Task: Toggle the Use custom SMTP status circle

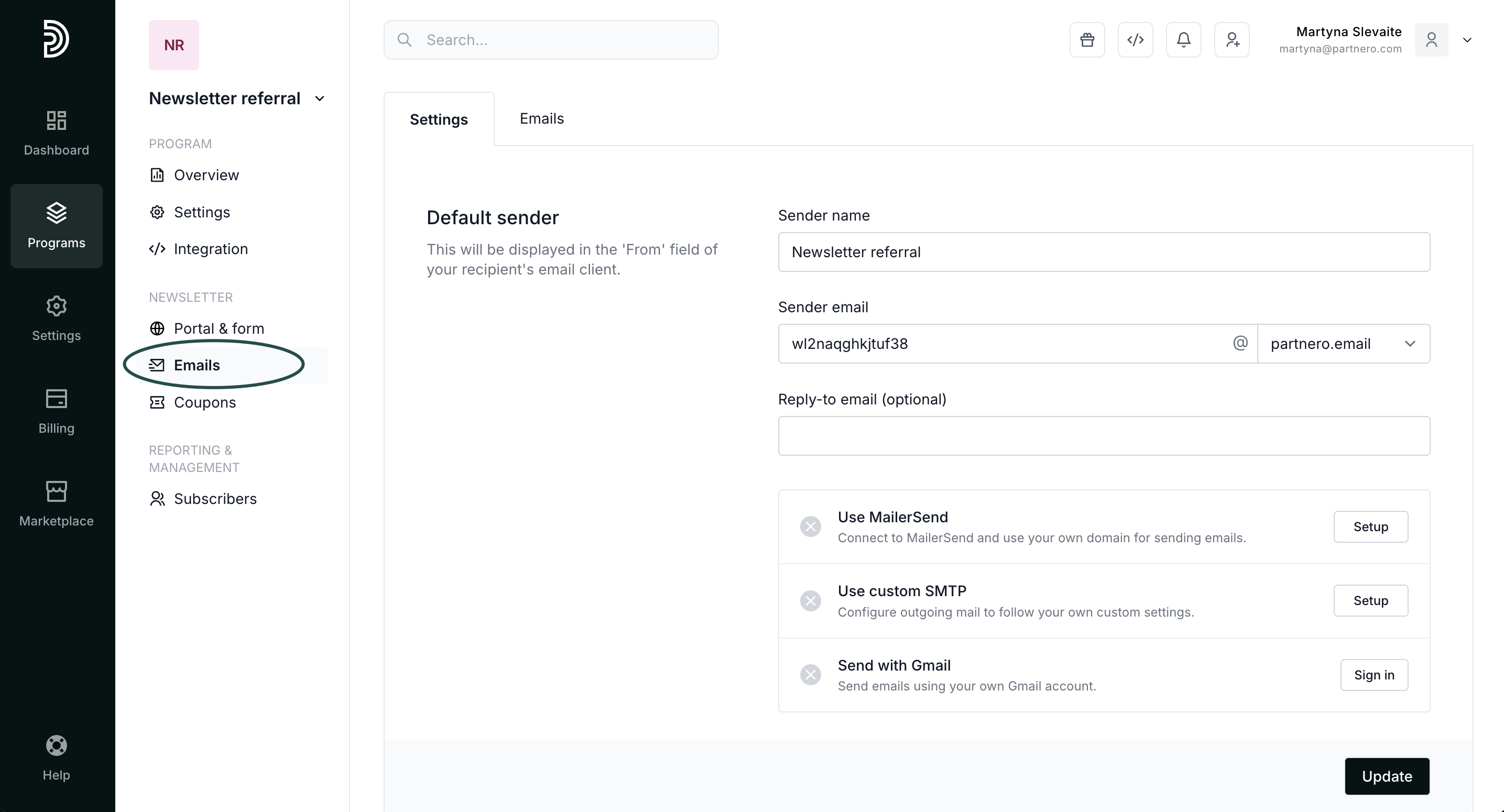Action: 810,601
